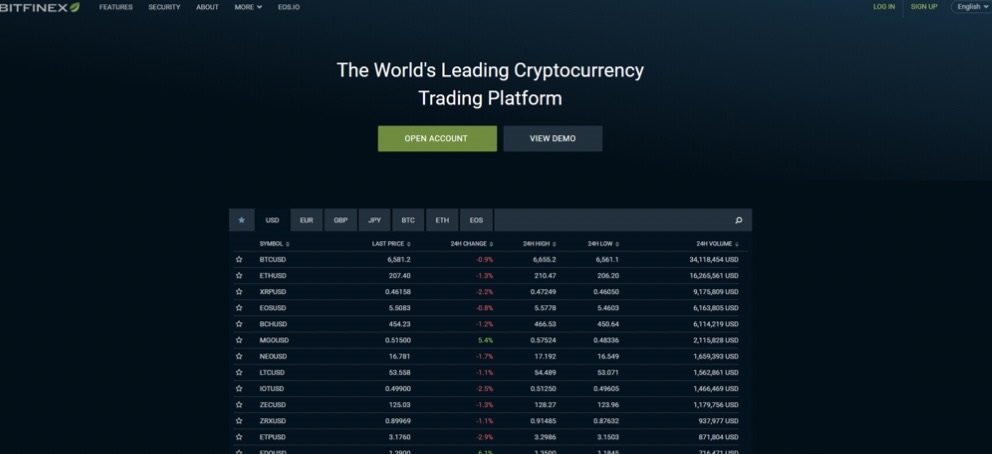Image resolution: width=992 pixels, height=454 pixels.
Task: Click the search magnifier icon
Action: [x=738, y=220]
